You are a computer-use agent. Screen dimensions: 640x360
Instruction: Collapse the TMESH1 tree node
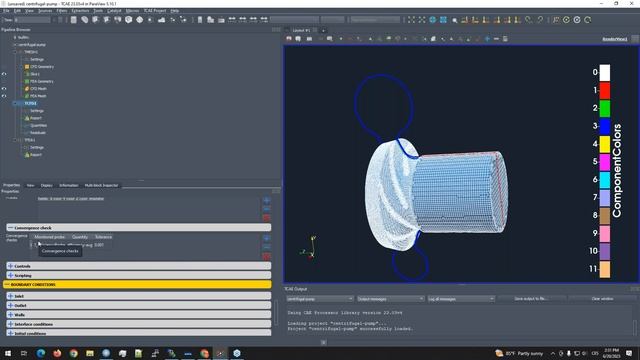pyautogui.click(x=15, y=52)
